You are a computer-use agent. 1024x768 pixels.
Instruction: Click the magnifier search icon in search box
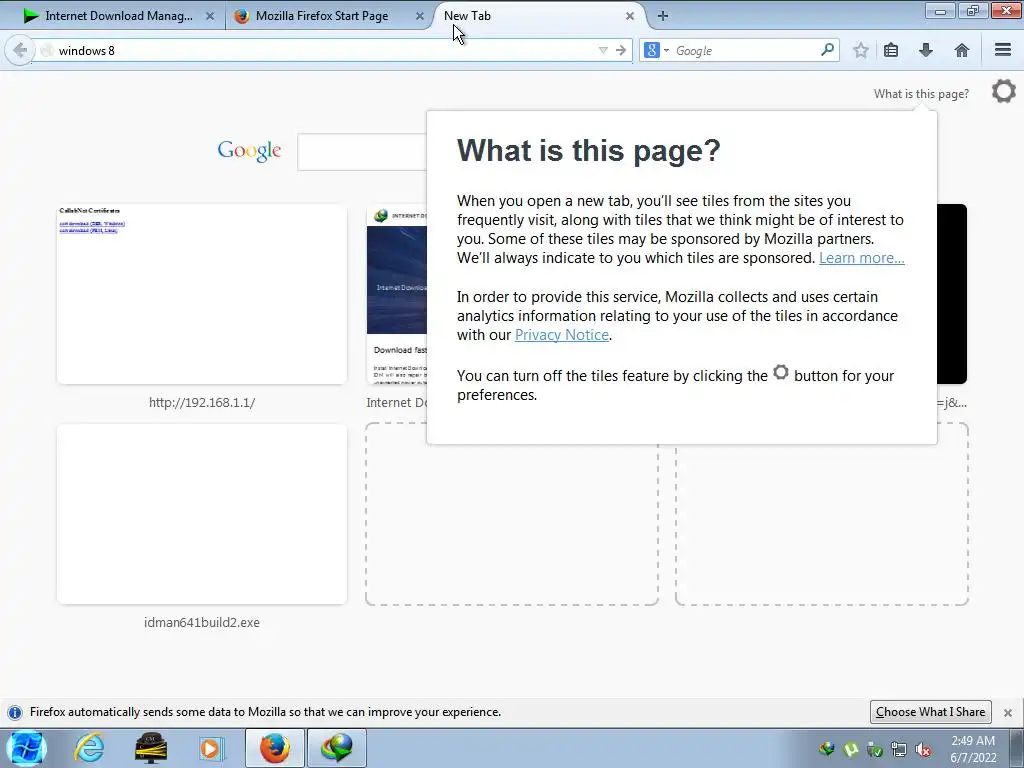[x=827, y=50]
